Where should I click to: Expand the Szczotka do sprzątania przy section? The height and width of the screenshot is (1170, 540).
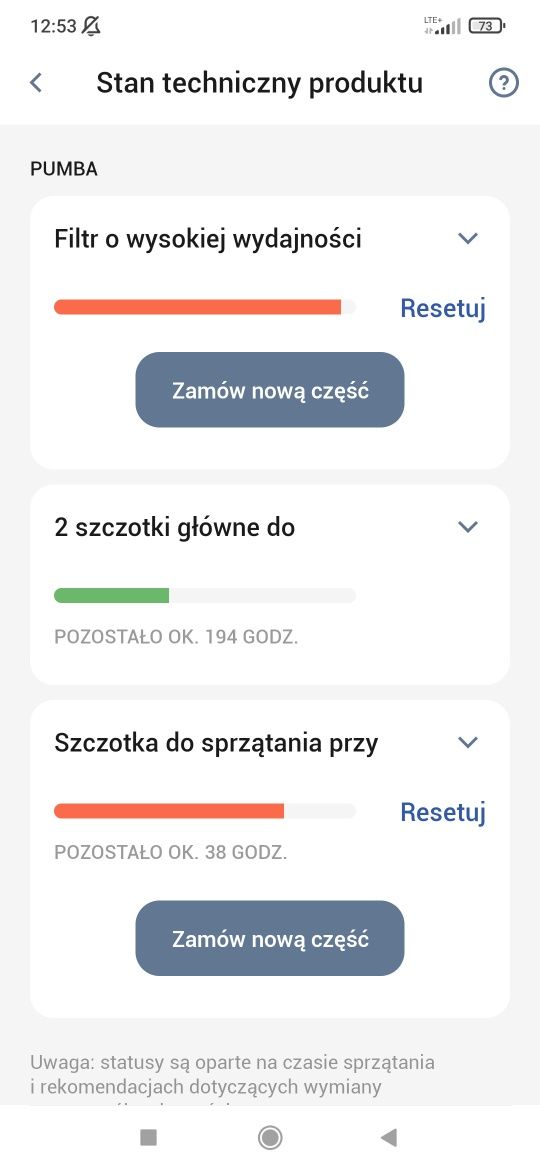tap(468, 742)
